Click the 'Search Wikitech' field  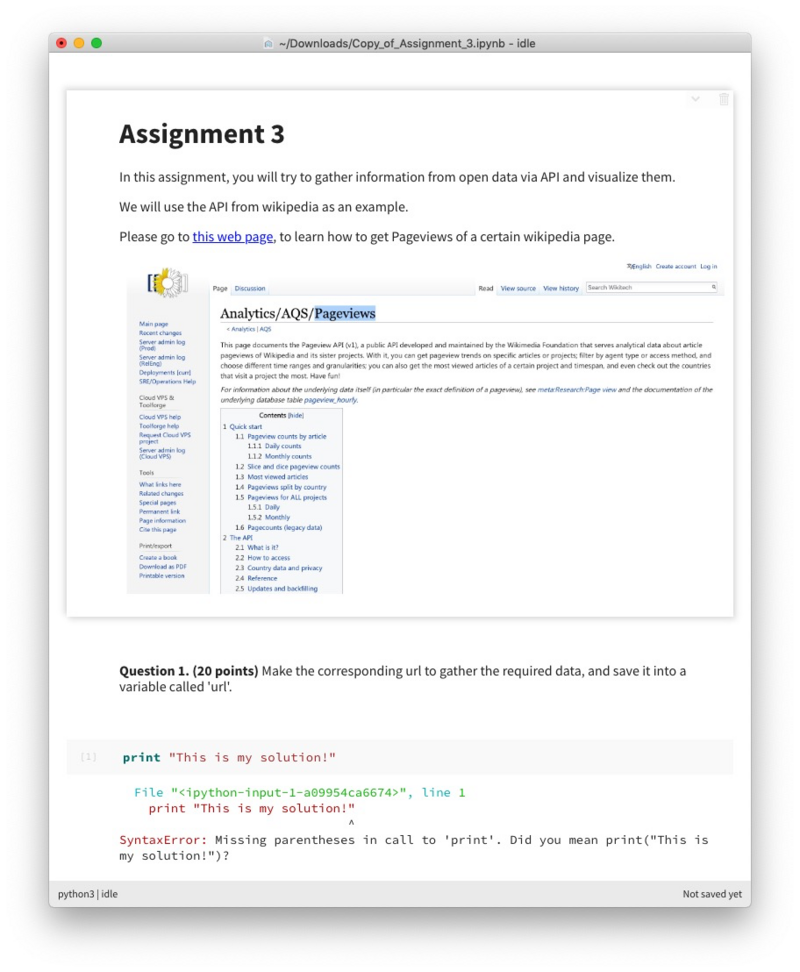(648, 288)
